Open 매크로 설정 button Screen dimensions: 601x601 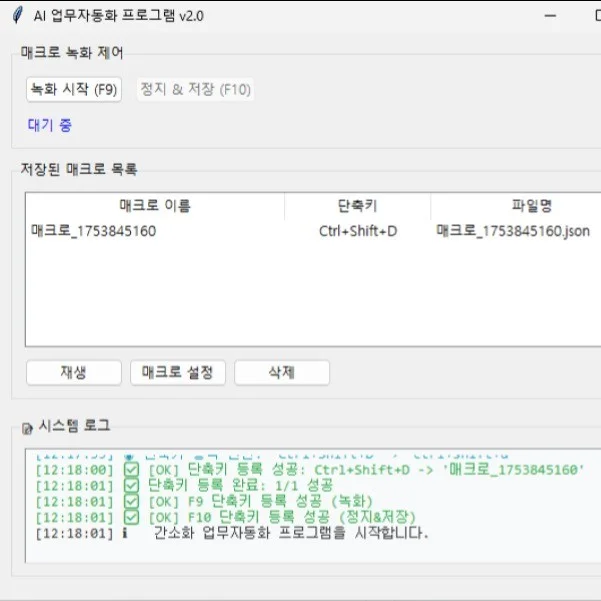click(x=178, y=372)
